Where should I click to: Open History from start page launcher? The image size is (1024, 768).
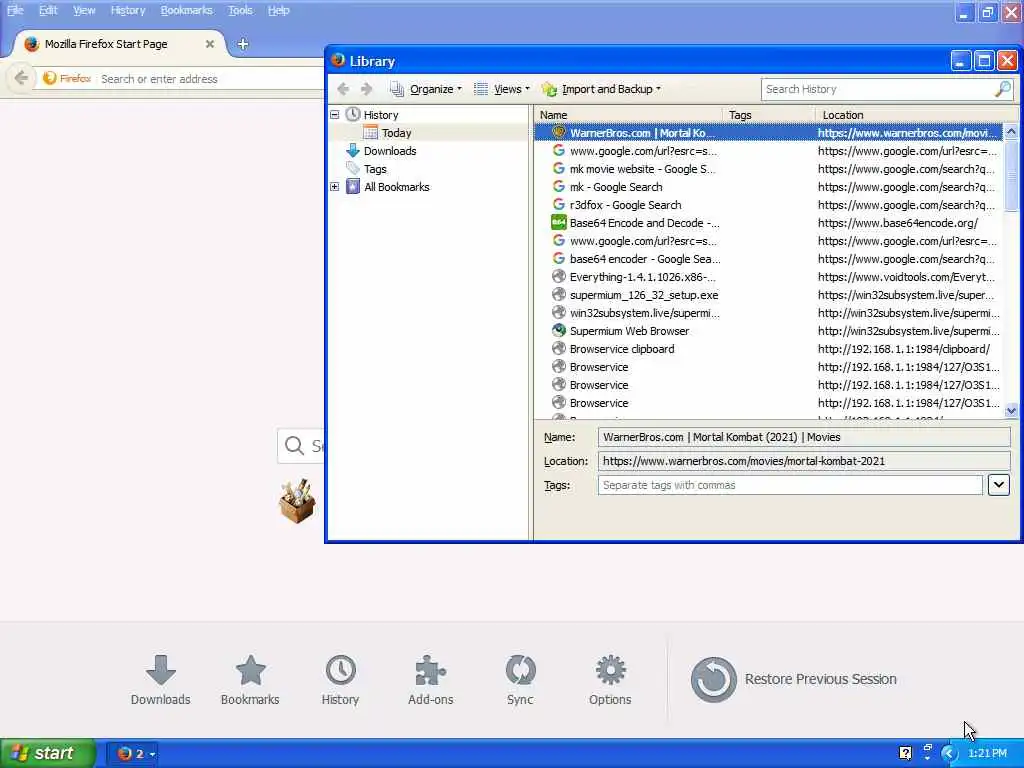340,680
